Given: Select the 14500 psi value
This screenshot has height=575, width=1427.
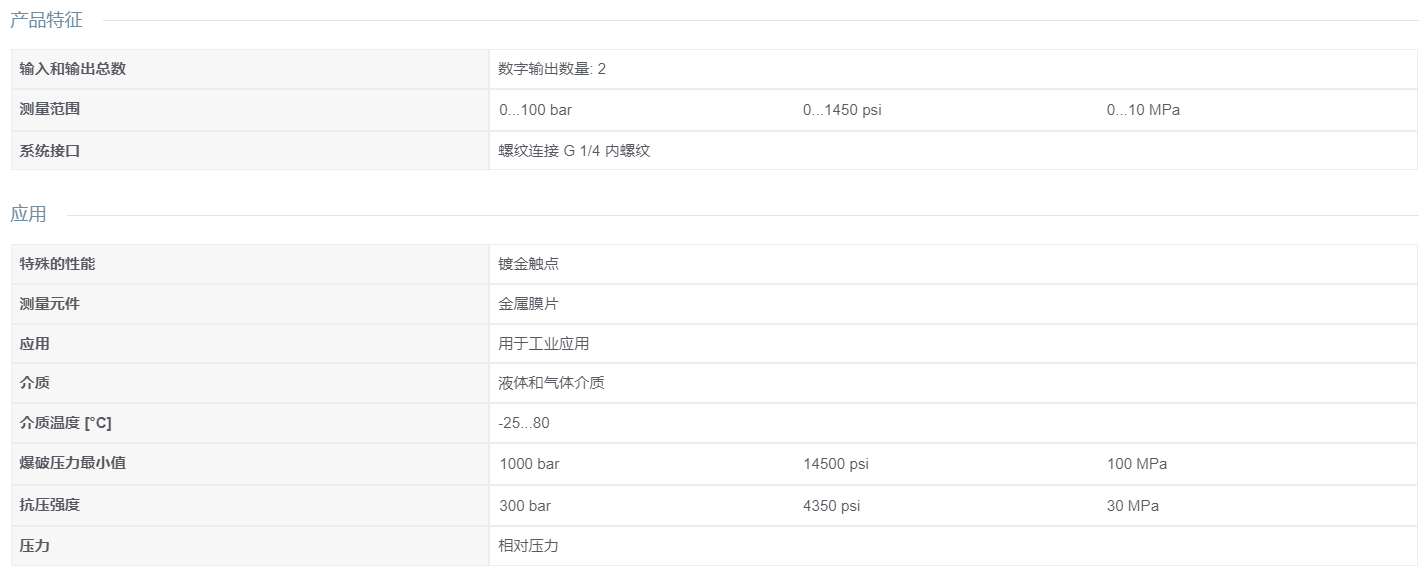Looking at the screenshot, I should pos(836,464).
